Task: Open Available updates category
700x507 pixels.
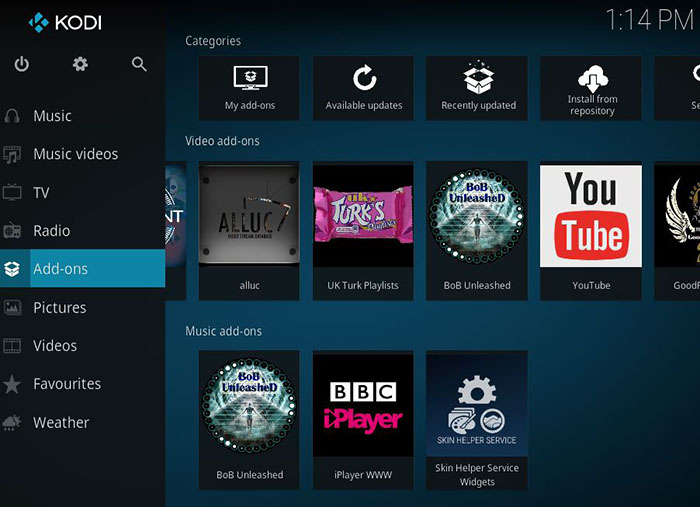Action: 363,88
